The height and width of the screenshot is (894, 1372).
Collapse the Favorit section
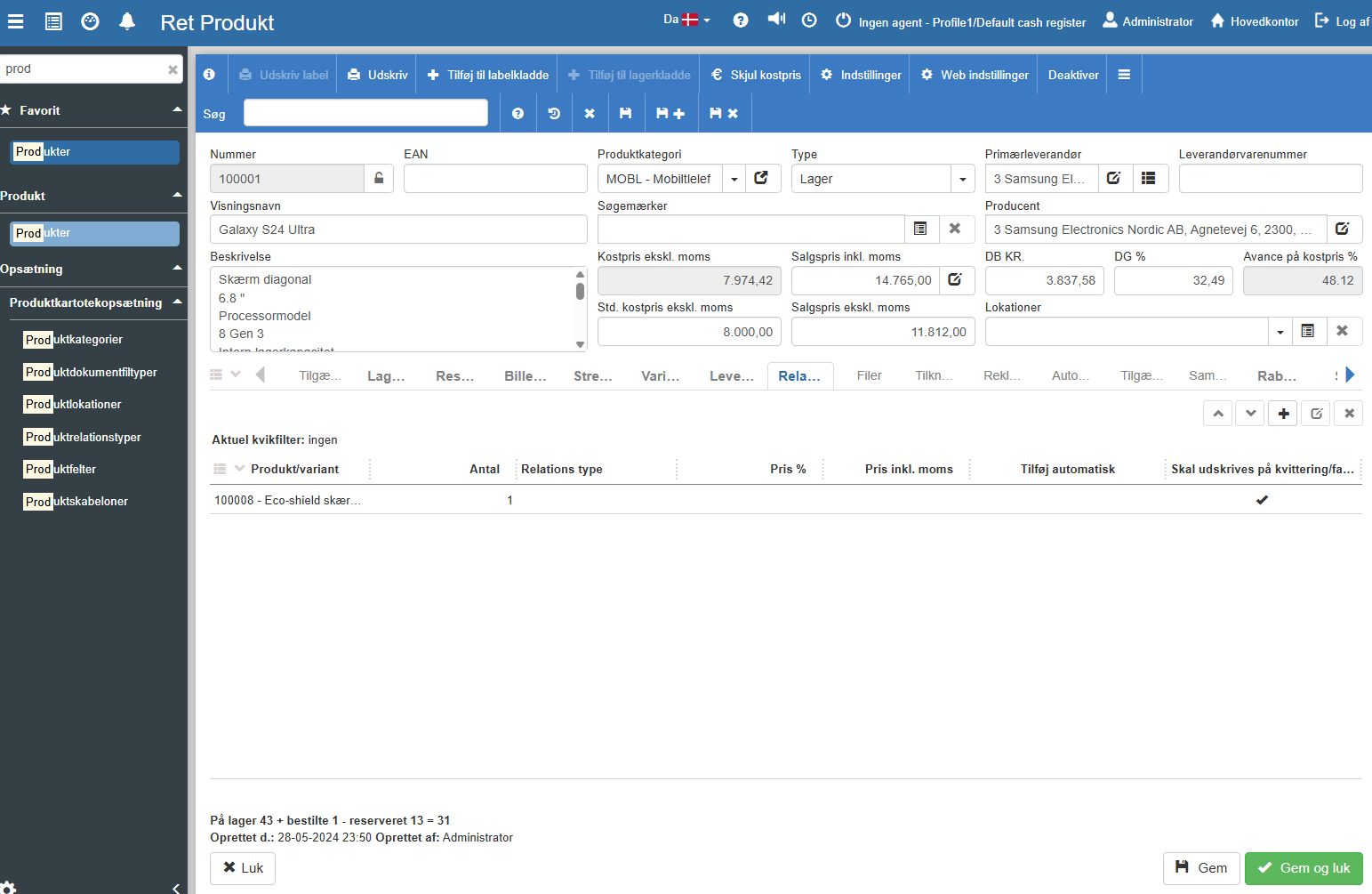(177, 109)
